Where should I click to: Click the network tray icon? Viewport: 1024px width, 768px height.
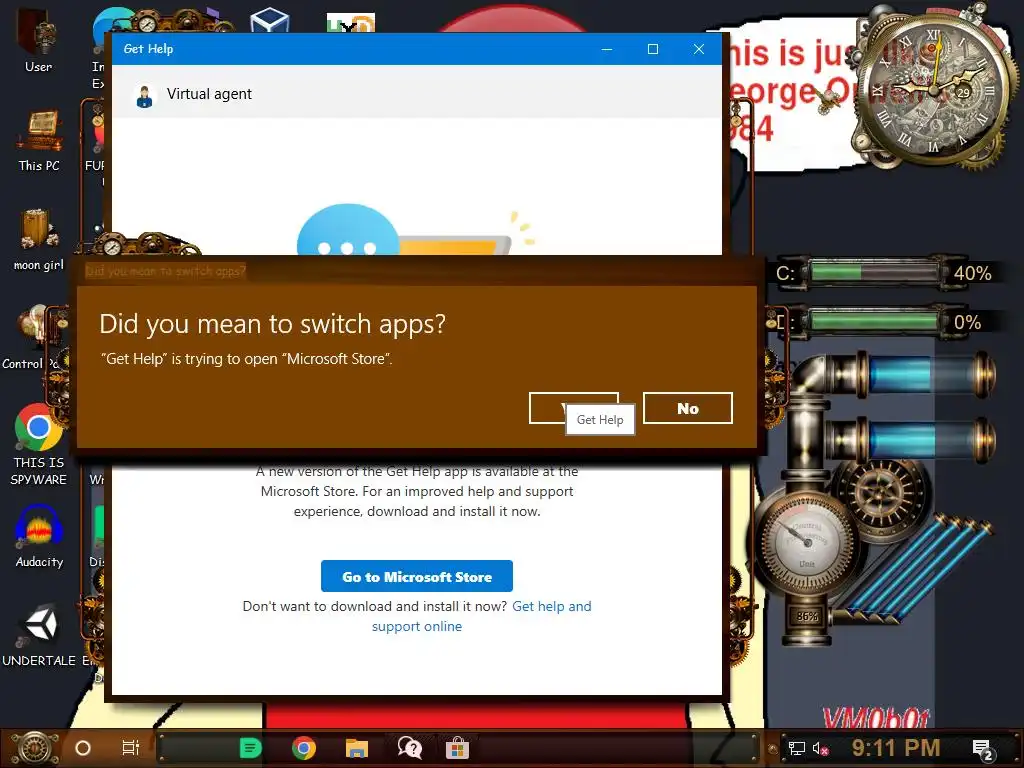797,748
